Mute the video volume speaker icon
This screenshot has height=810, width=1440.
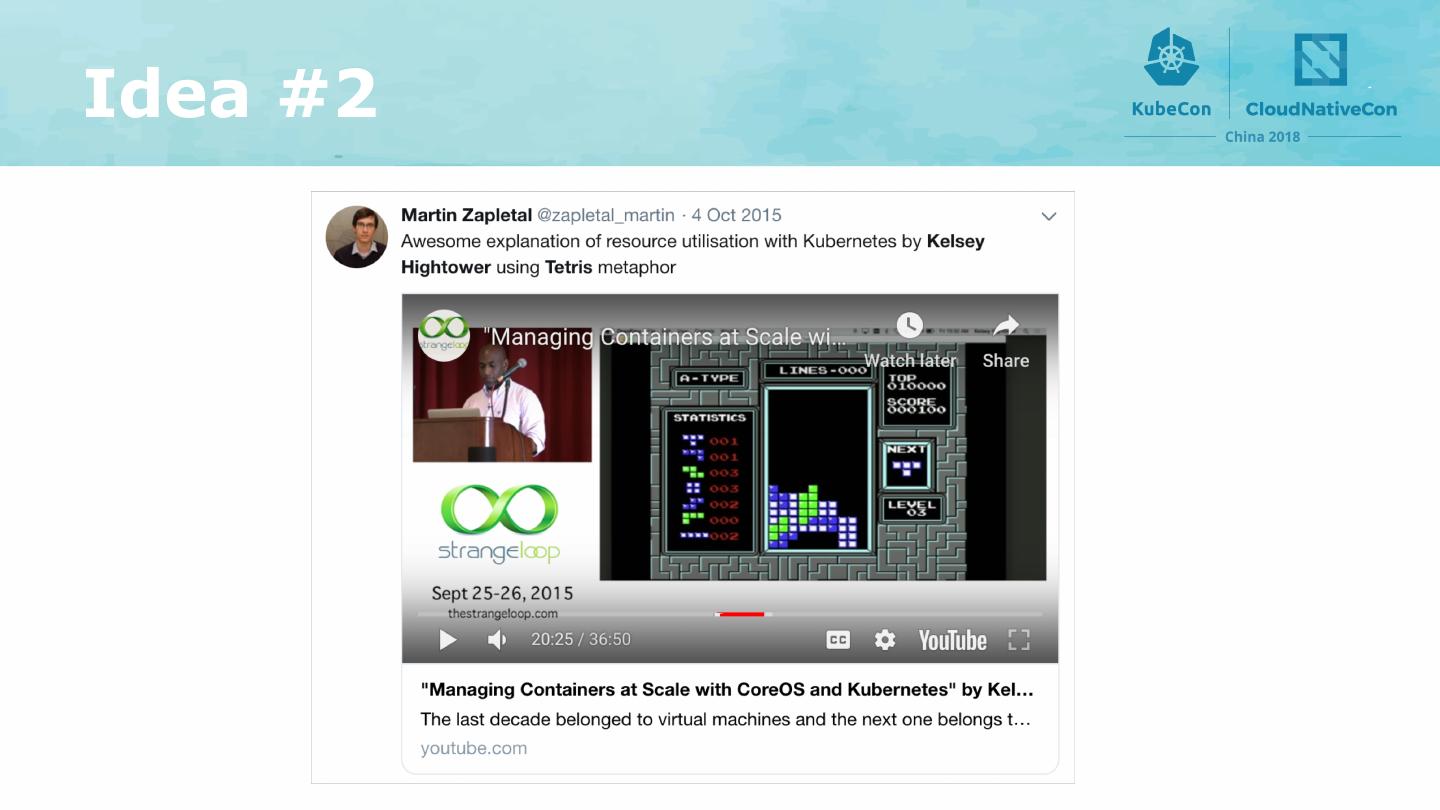click(497, 640)
